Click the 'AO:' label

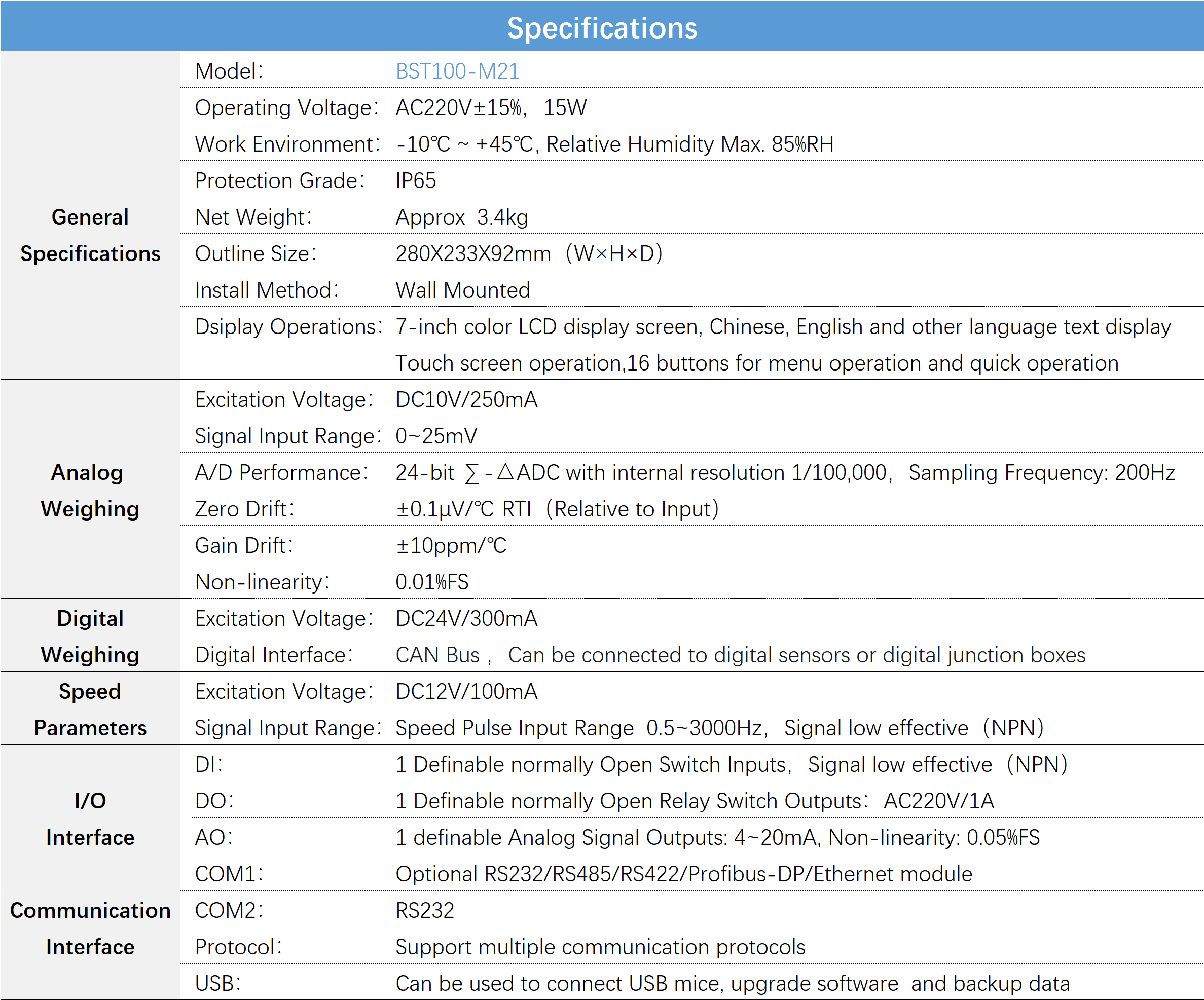click(x=214, y=837)
